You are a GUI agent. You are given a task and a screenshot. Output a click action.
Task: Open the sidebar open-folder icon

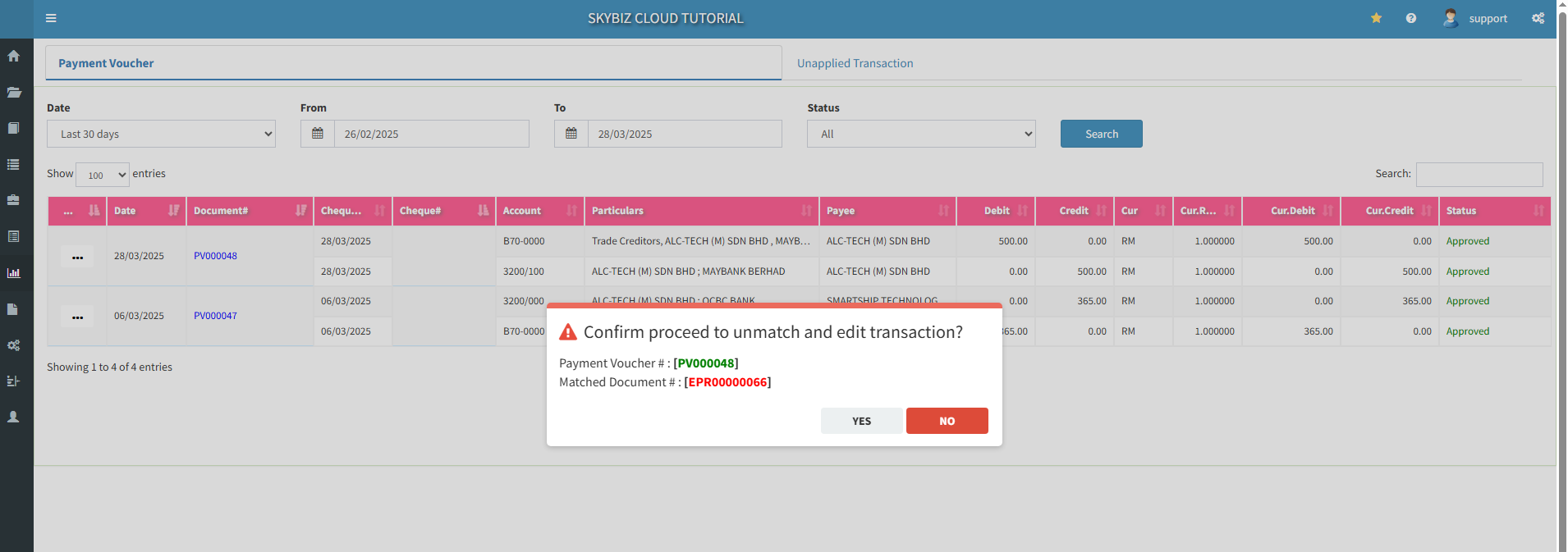tap(14, 93)
